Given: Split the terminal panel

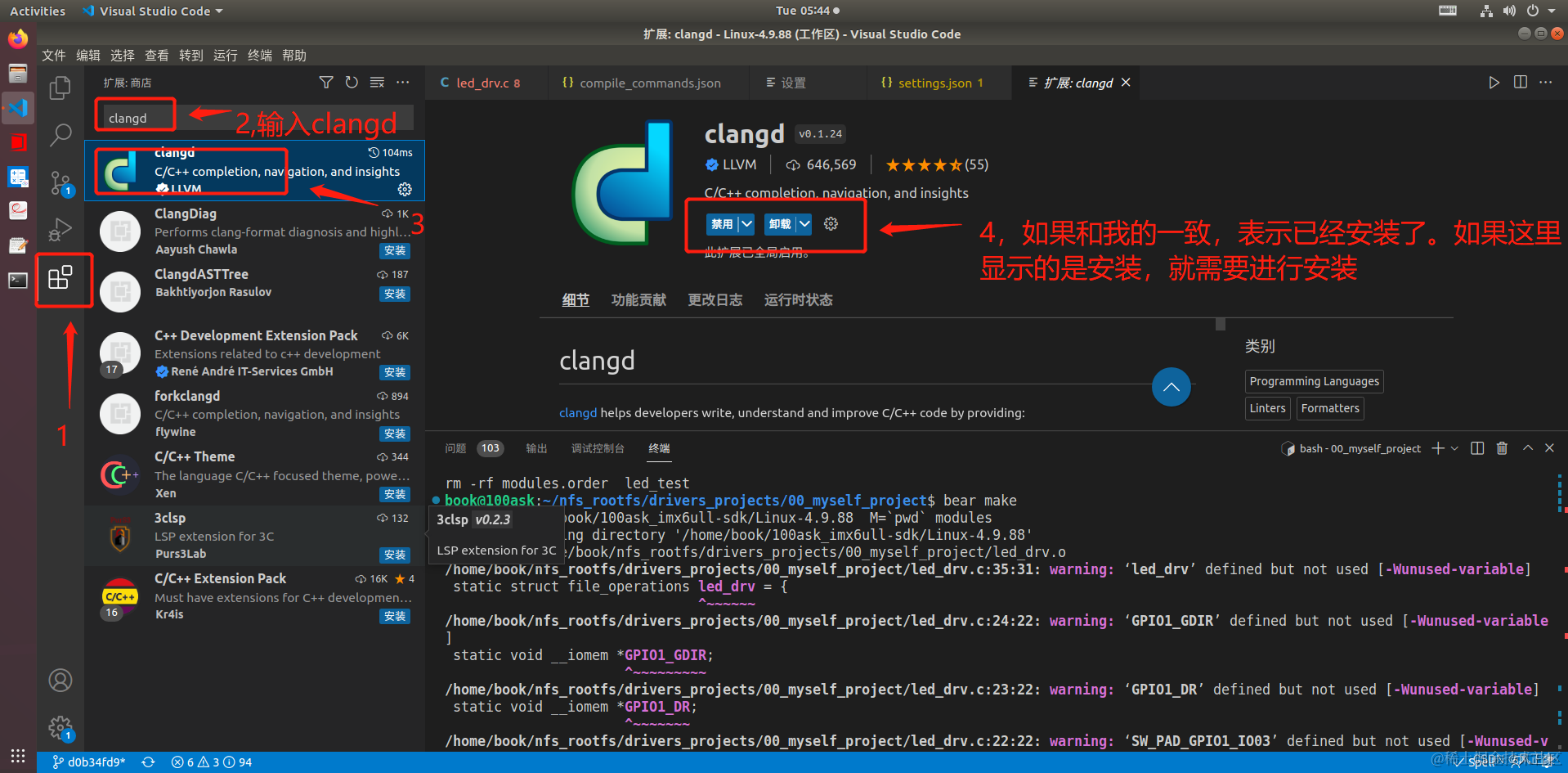Looking at the screenshot, I should click(1477, 448).
